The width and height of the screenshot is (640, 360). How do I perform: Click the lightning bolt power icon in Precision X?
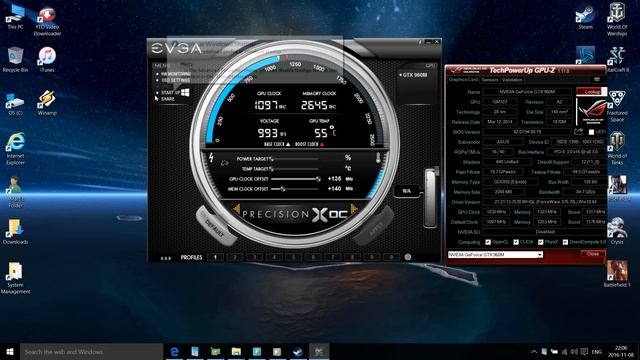coord(211,157)
